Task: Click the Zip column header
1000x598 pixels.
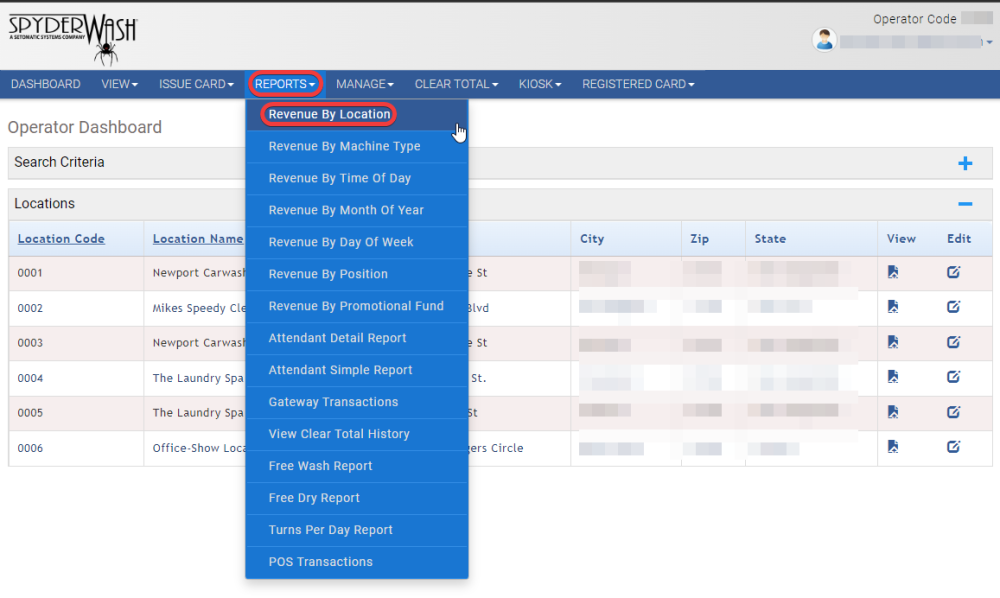Action: 699,239
